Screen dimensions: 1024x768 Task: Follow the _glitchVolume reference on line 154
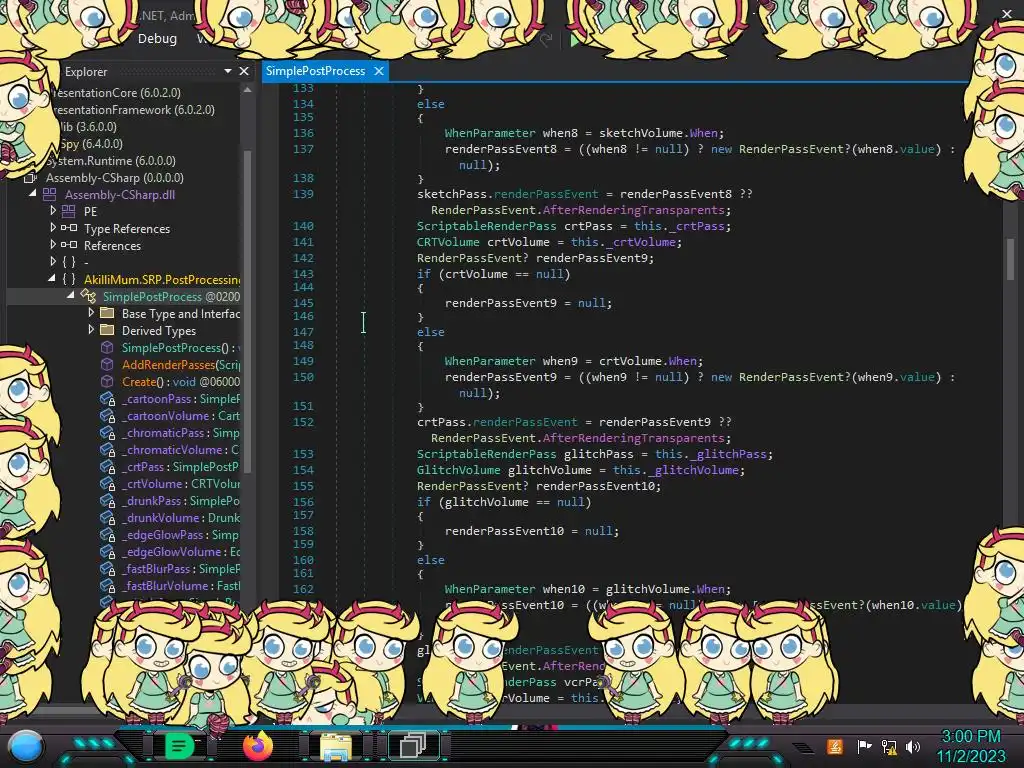click(x=696, y=470)
